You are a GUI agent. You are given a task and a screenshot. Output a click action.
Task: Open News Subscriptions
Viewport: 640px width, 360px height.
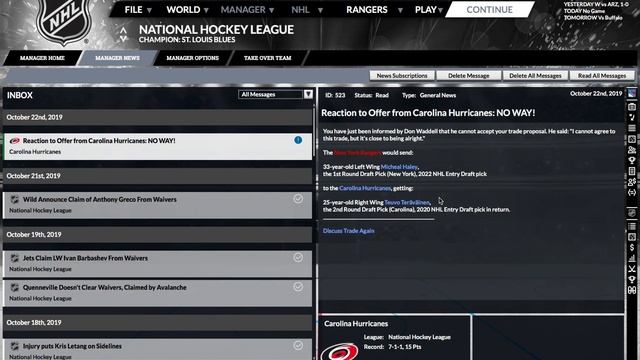(402, 76)
